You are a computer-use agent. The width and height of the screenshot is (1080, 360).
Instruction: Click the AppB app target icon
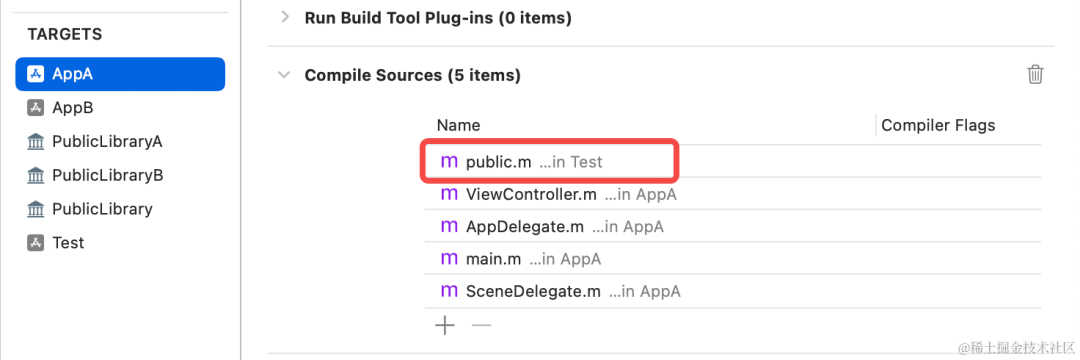coord(35,108)
